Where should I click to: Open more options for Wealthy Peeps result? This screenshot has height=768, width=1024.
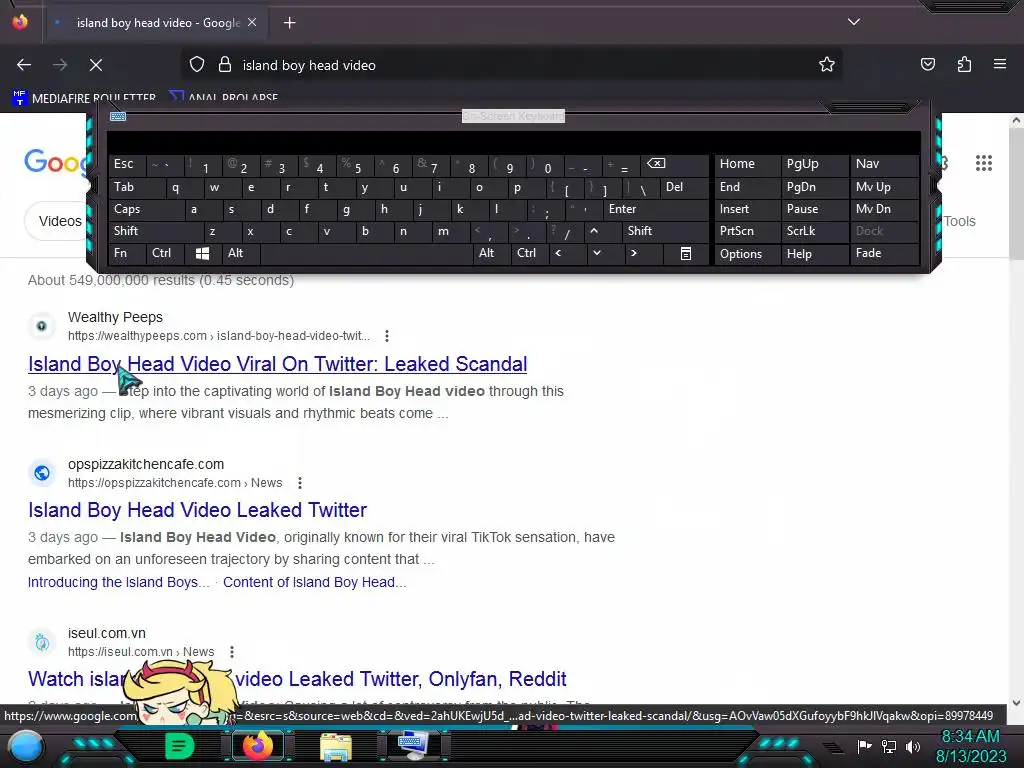pos(387,336)
